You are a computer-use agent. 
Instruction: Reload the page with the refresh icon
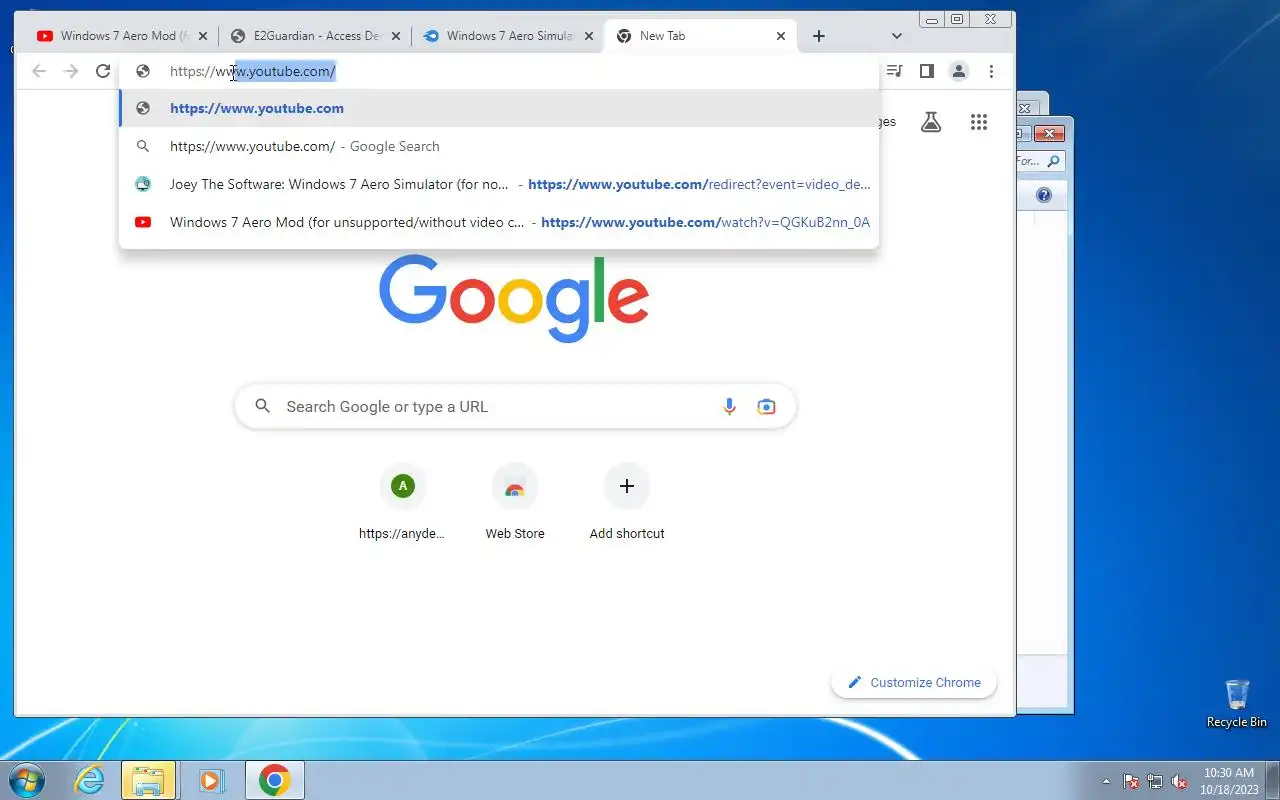pos(102,71)
